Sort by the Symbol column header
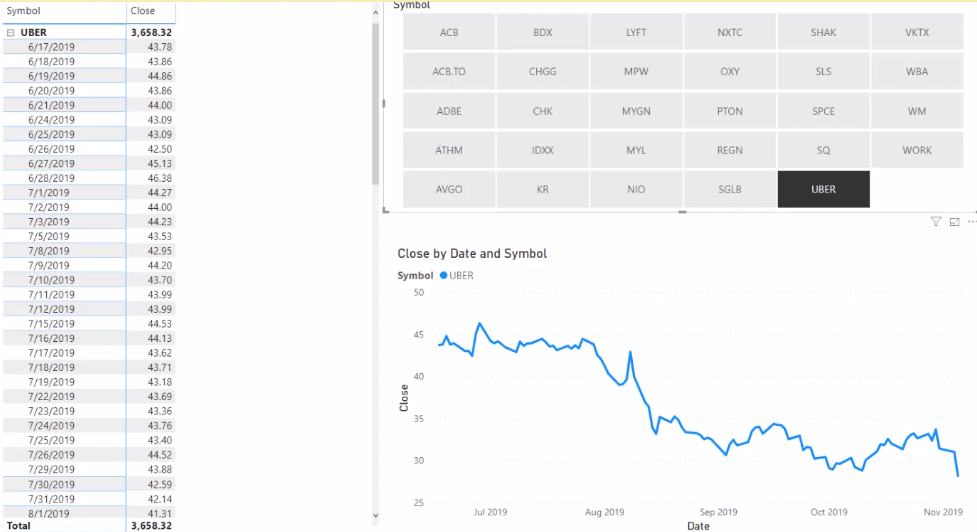The image size is (977, 532). click(23, 11)
